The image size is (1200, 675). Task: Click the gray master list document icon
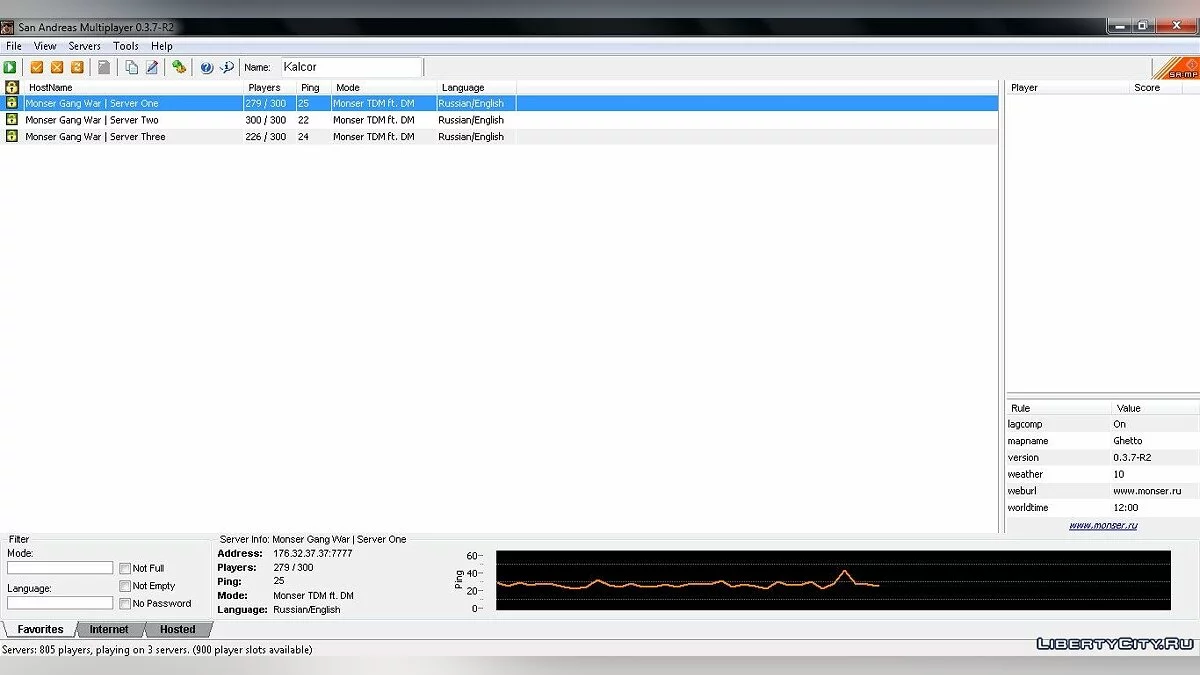click(x=104, y=67)
